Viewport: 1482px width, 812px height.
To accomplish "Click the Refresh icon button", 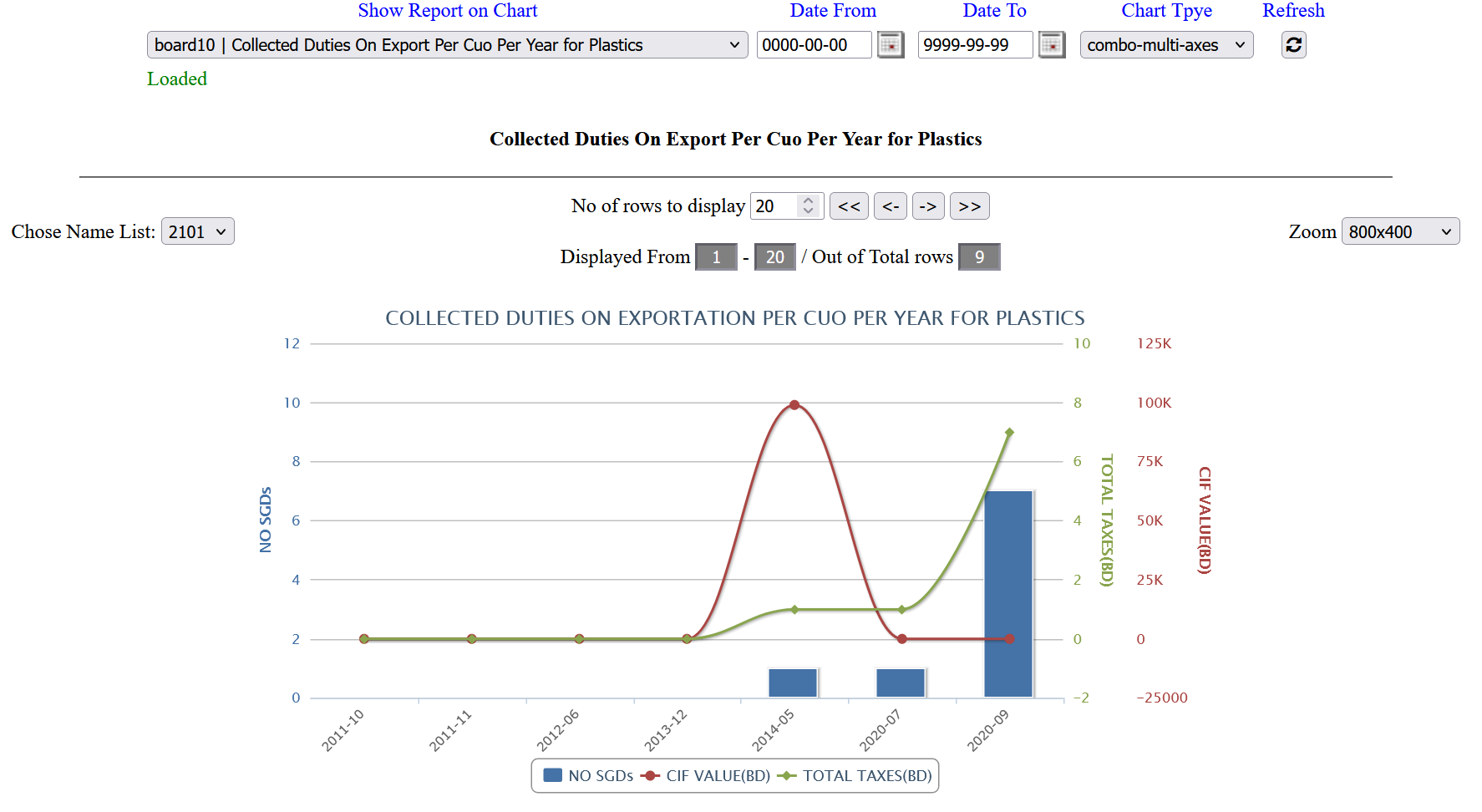I will coord(1293,45).
